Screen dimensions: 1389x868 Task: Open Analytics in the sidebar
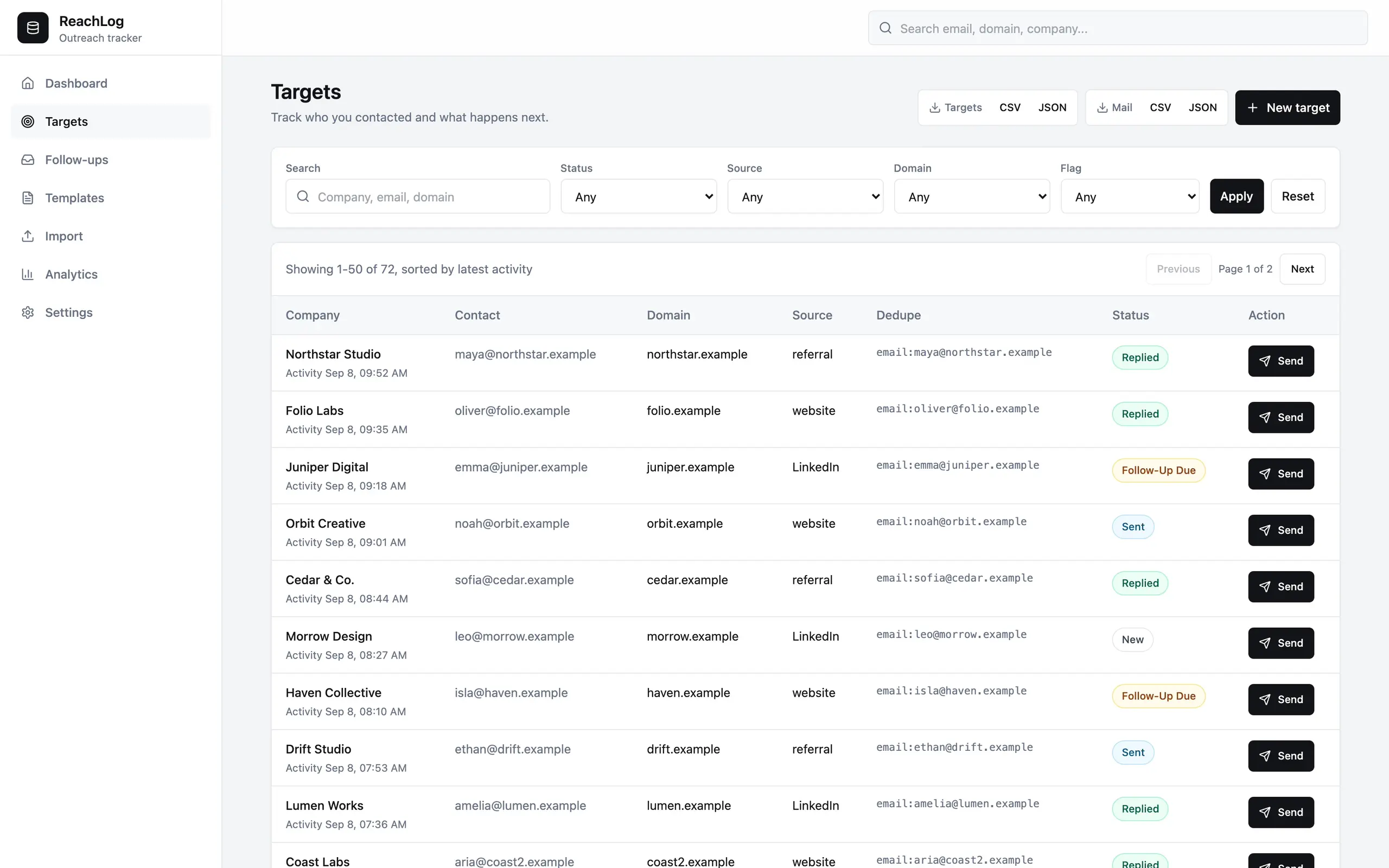coord(111,275)
